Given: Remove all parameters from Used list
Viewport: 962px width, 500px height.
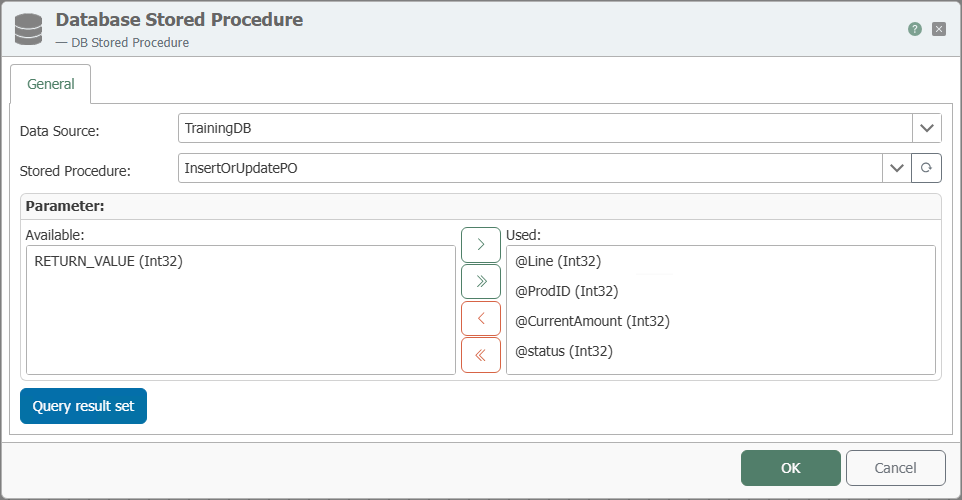Looking at the screenshot, I should (481, 355).
